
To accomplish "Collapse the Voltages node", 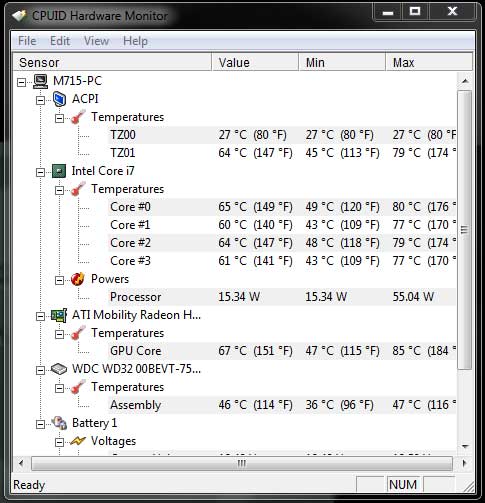I will click(59, 442).
